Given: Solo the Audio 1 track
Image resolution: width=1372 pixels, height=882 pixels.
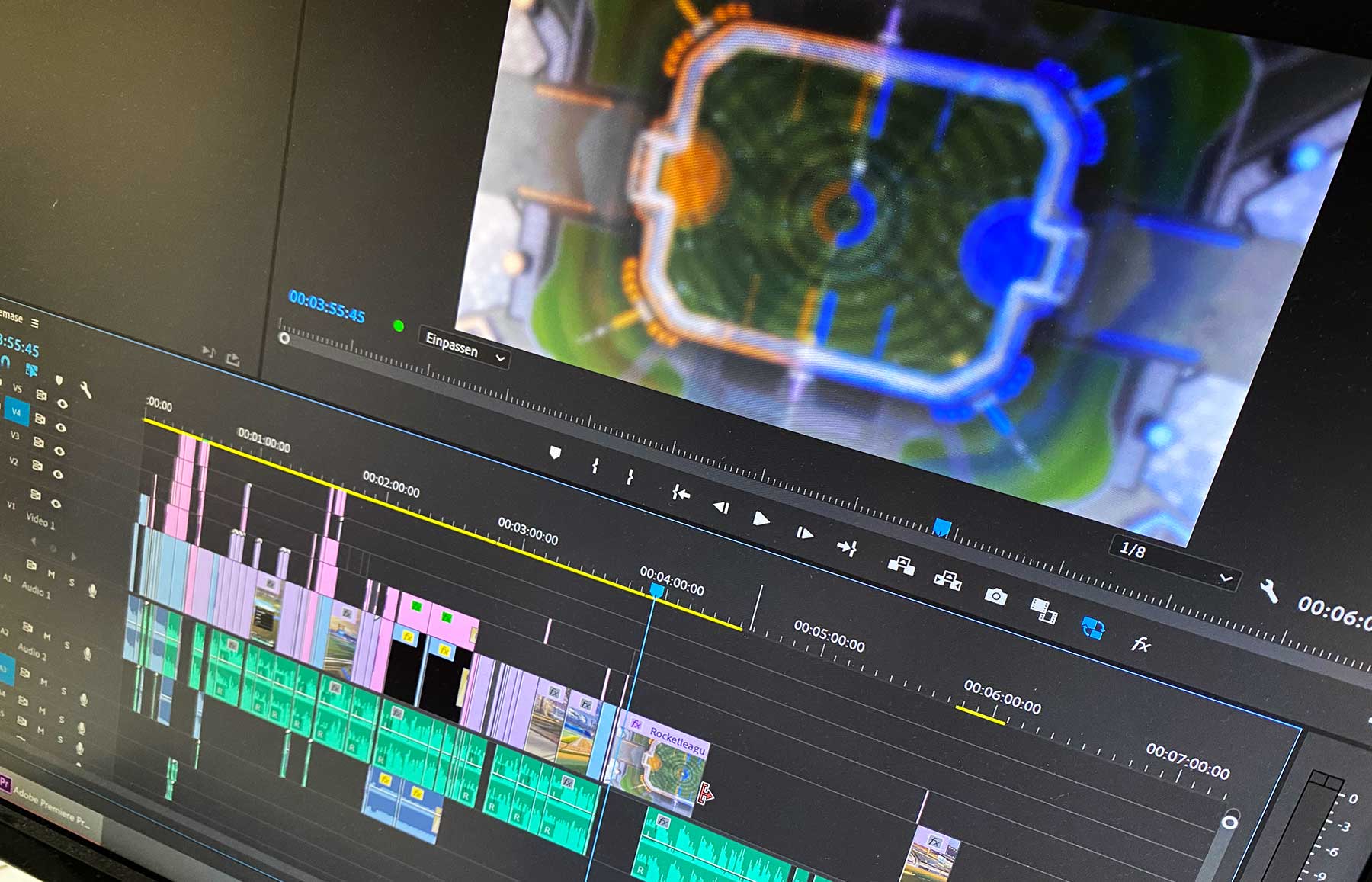Looking at the screenshot, I should click(72, 583).
